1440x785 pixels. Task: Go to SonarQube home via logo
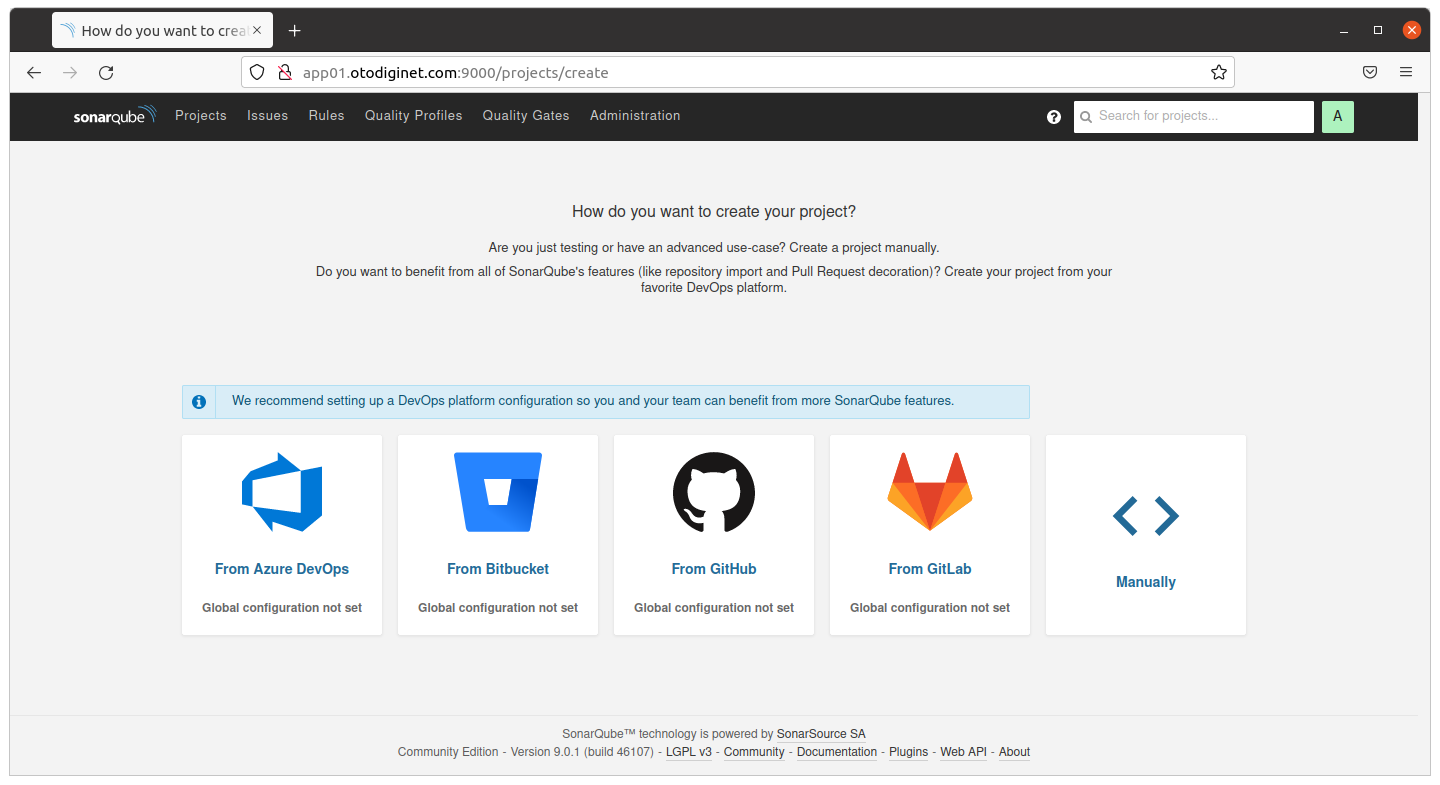[x=114, y=116]
